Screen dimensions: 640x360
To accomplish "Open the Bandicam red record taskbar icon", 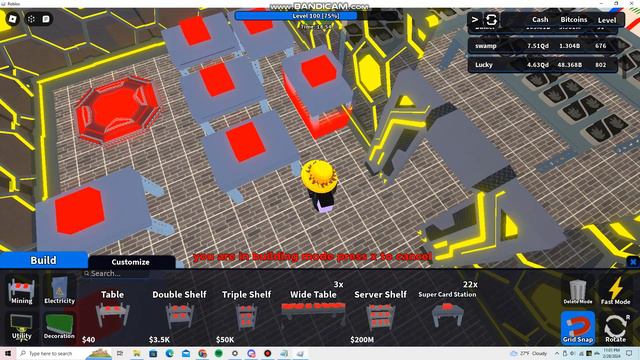I will (x=268, y=353).
